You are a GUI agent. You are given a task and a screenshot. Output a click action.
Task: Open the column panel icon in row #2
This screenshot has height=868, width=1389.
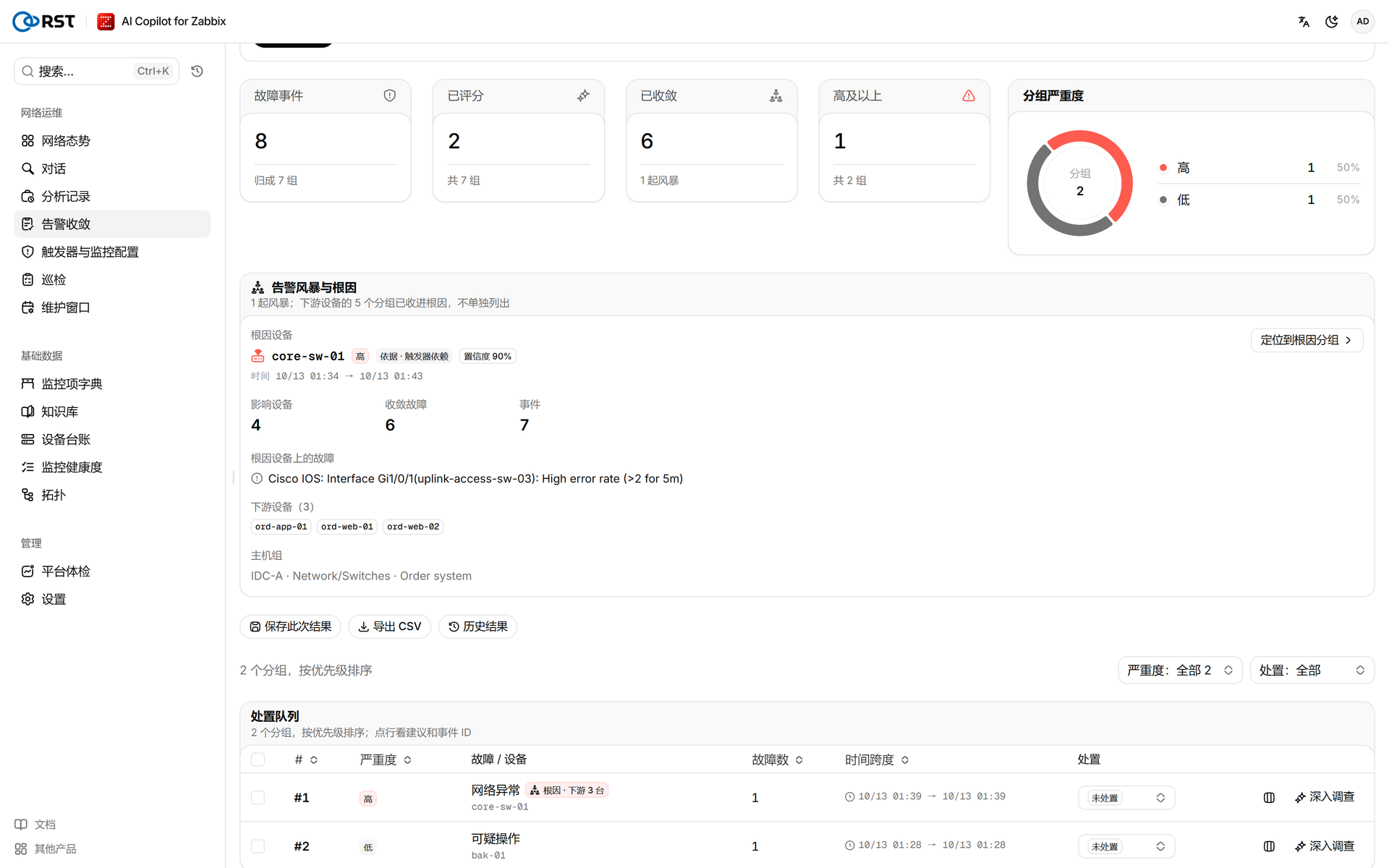click(x=1269, y=846)
